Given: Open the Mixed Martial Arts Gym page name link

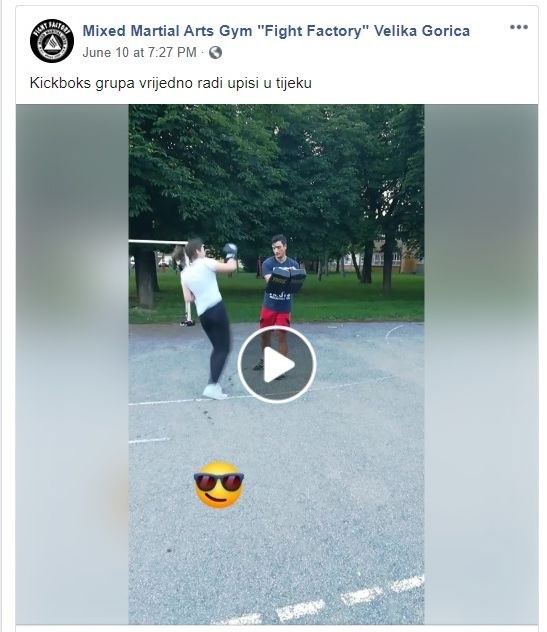Looking at the screenshot, I should click(x=276, y=31).
